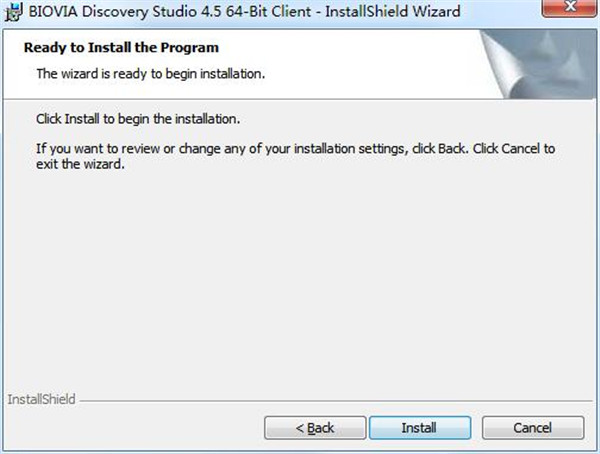Click the 'exit the wizard.' text line
The width and height of the screenshot is (600, 454).
(80, 164)
